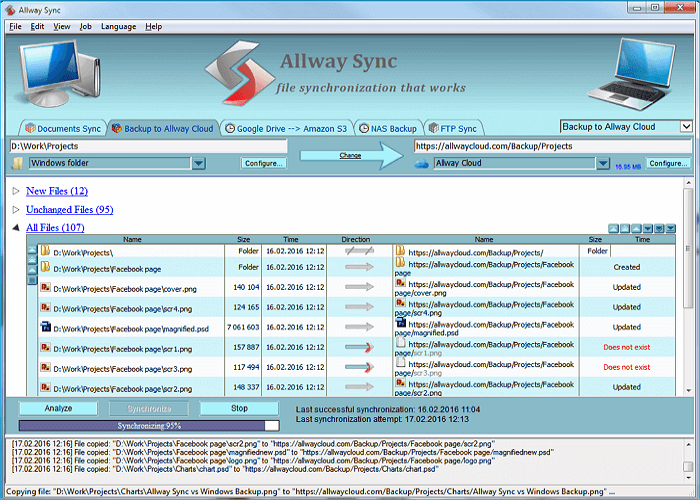
Task: Open the Windows folder type dropdown
Action: [198, 163]
